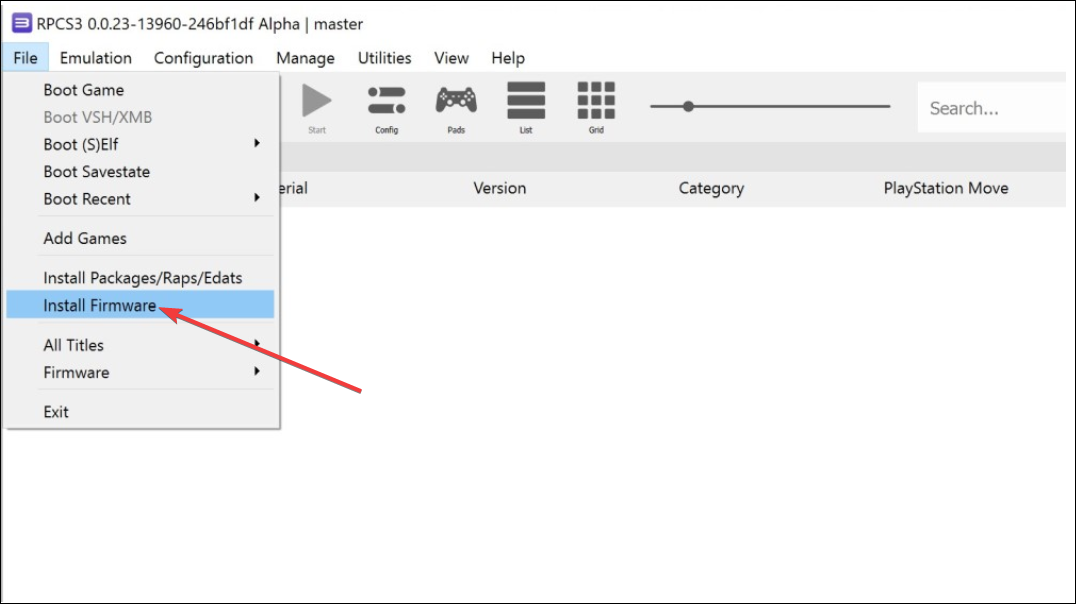This screenshot has height=604, width=1076.
Task: Open the Configuration menu
Action: coord(204,58)
